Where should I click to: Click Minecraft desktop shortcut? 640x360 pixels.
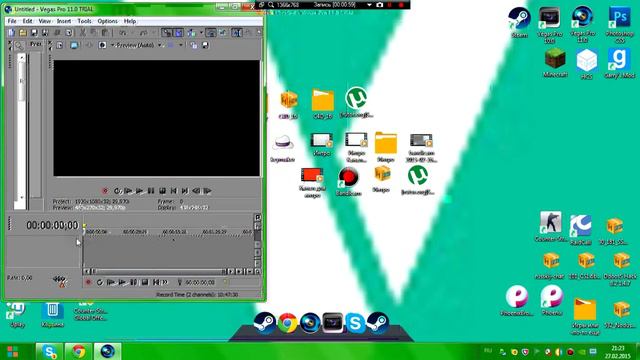pyautogui.click(x=555, y=62)
